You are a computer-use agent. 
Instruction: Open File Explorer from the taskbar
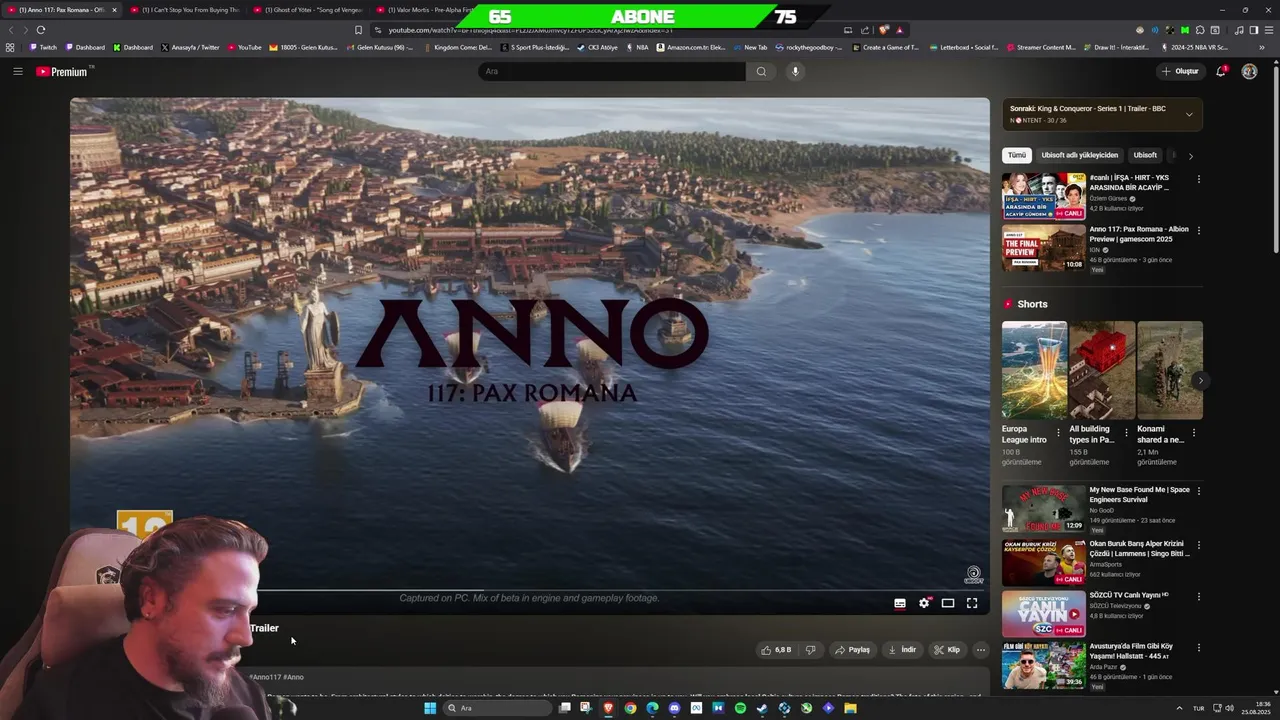(850, 708)
